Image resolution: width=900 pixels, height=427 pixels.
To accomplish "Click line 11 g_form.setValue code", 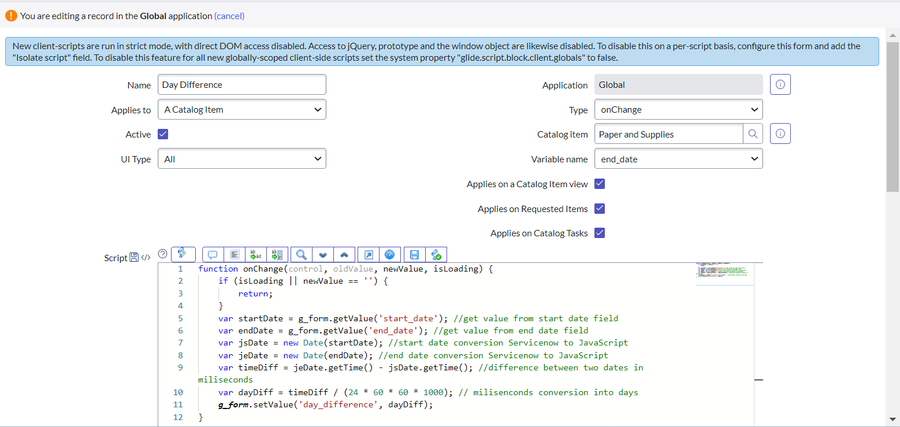I will (x=325, y=405).
